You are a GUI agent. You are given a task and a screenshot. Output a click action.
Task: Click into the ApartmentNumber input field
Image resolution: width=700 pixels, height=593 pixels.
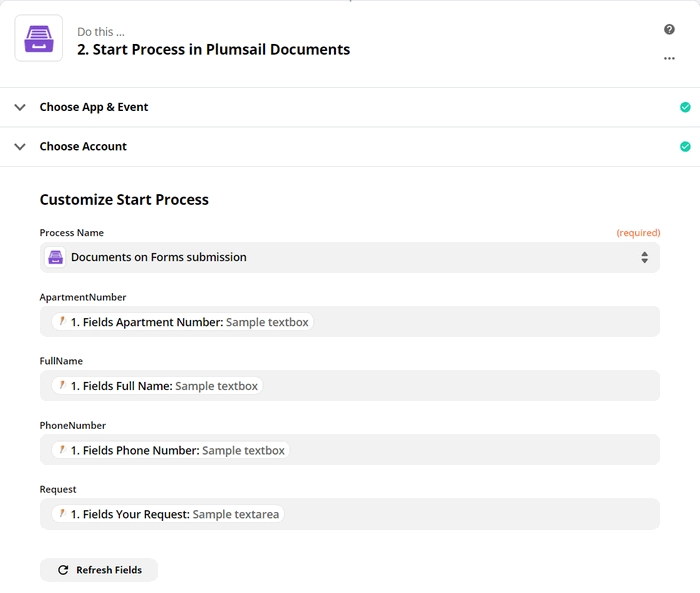pyautogui.click(x=350, y=322)
